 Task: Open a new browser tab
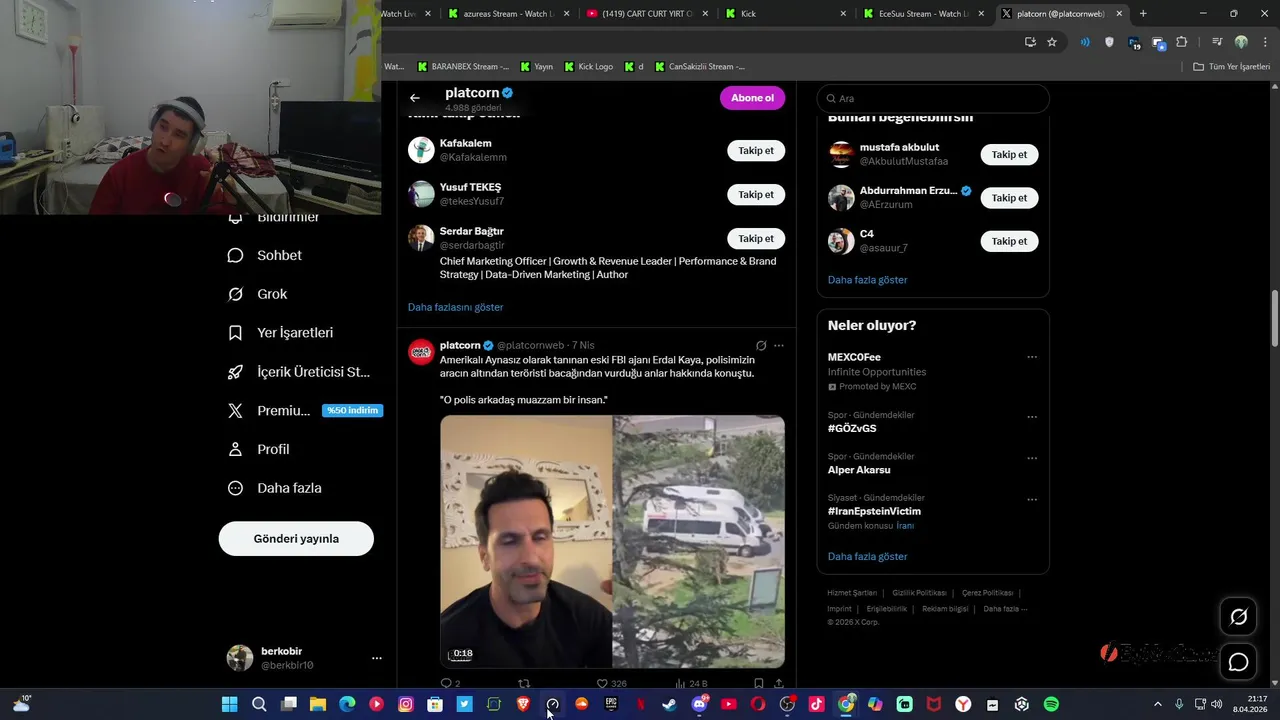pyautogui.click(x=1143, y=14)
